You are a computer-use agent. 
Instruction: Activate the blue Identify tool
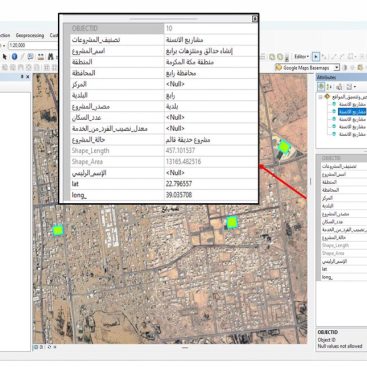[14, 57]
